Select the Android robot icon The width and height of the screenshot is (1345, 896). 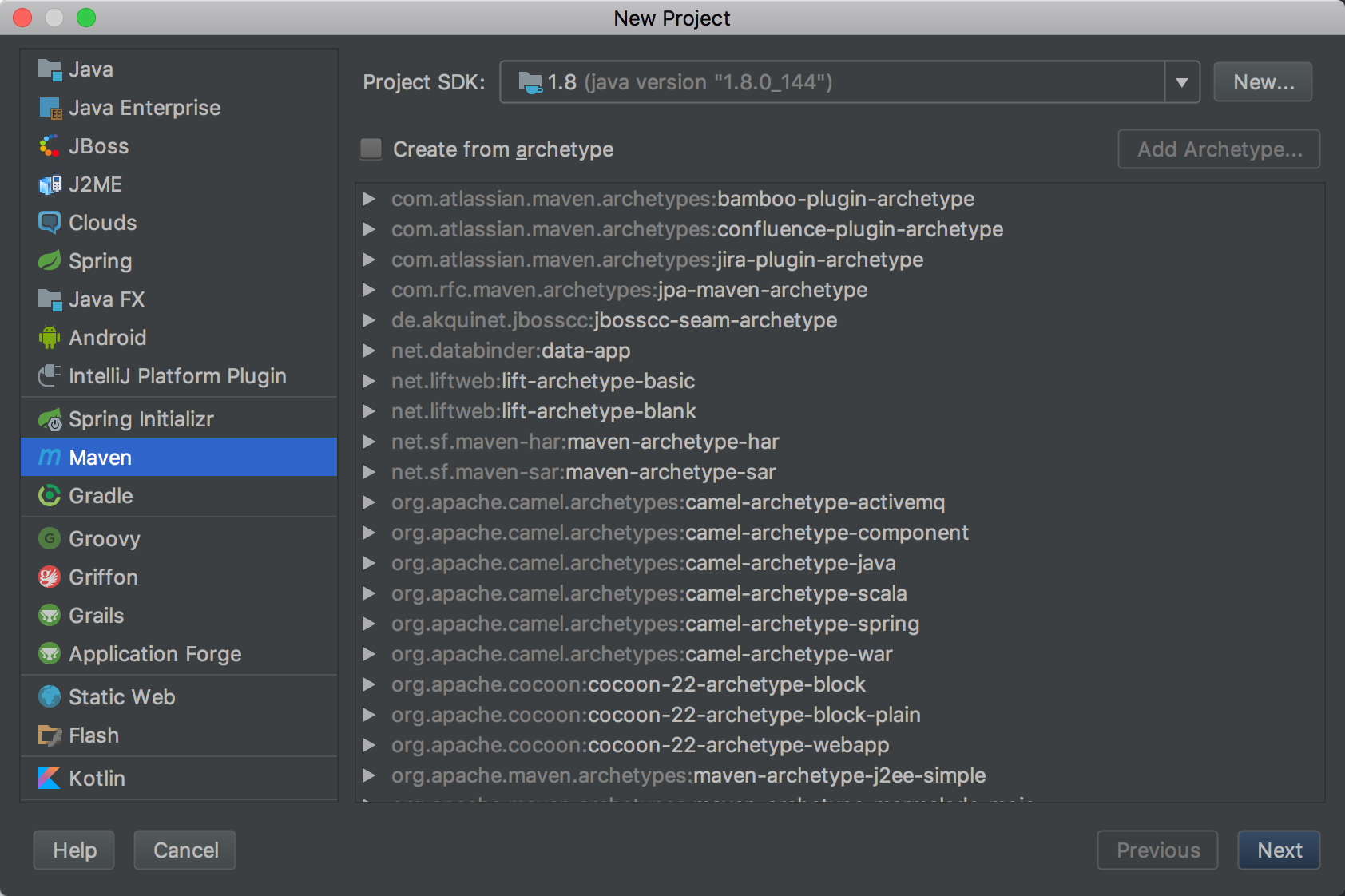(50, 338)
